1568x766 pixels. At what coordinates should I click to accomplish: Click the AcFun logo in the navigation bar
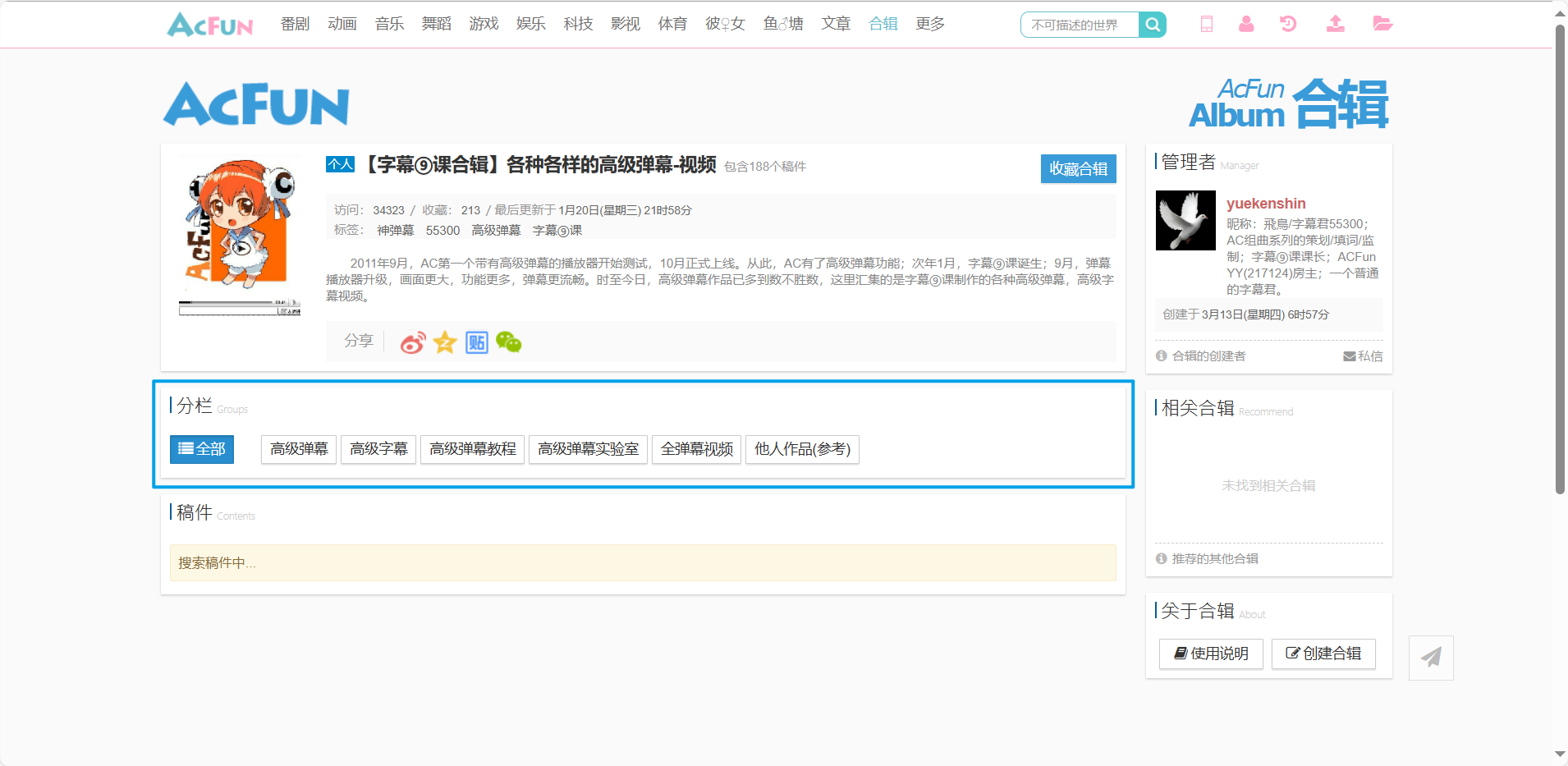(210, 25)
